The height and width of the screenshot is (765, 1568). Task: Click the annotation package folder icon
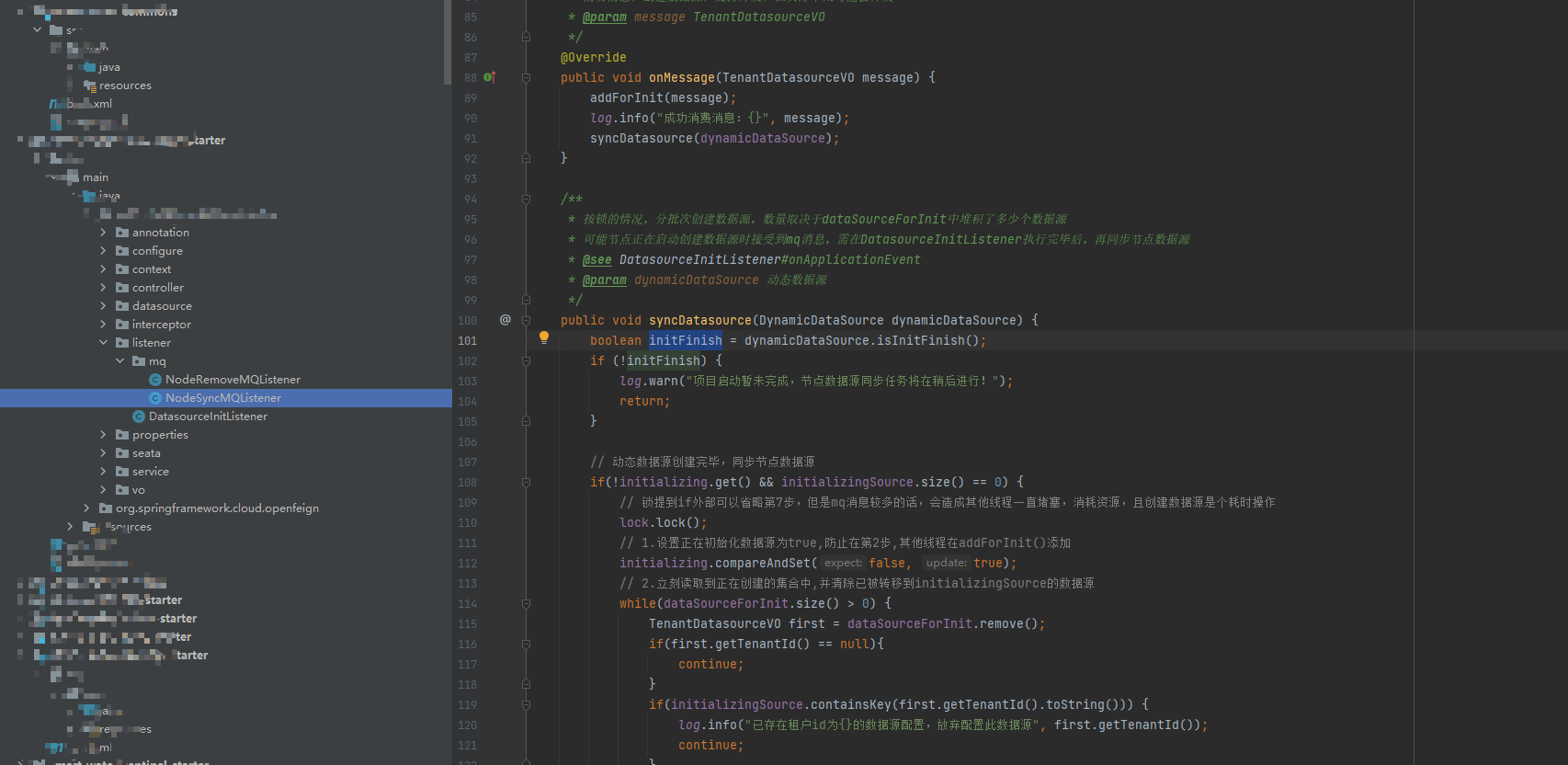(122, 233)
